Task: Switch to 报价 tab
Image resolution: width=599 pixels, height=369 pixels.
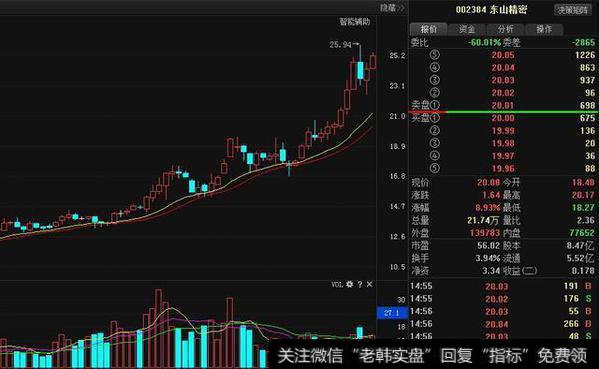Action: click(x=428, y=29)
